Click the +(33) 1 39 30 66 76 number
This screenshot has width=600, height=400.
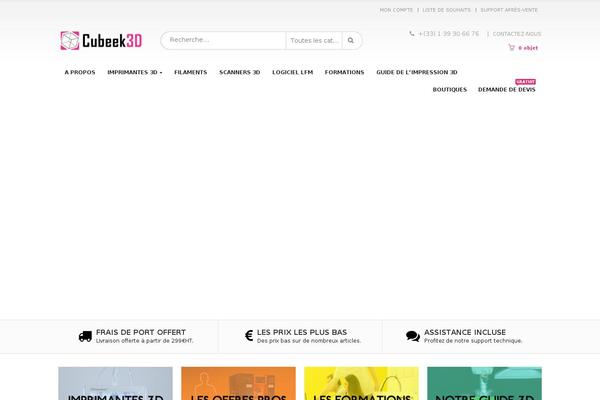(448, 34)
